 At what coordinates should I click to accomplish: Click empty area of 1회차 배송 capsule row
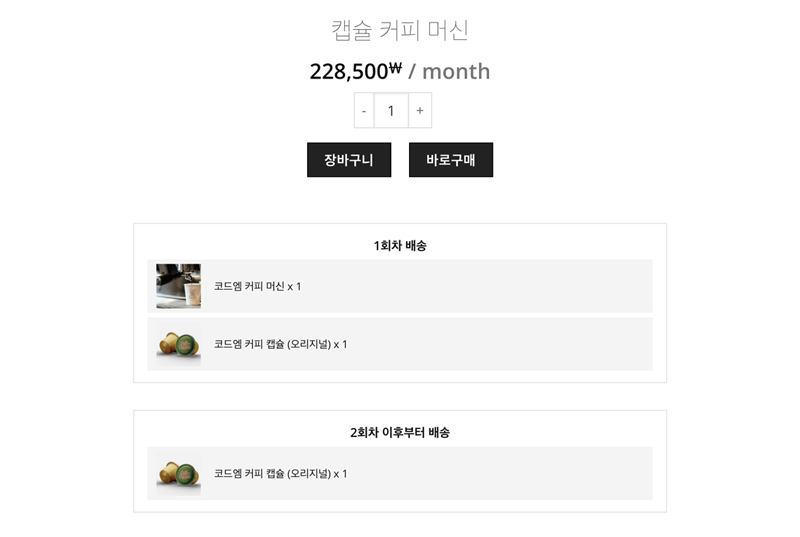[x=500, y=344]
